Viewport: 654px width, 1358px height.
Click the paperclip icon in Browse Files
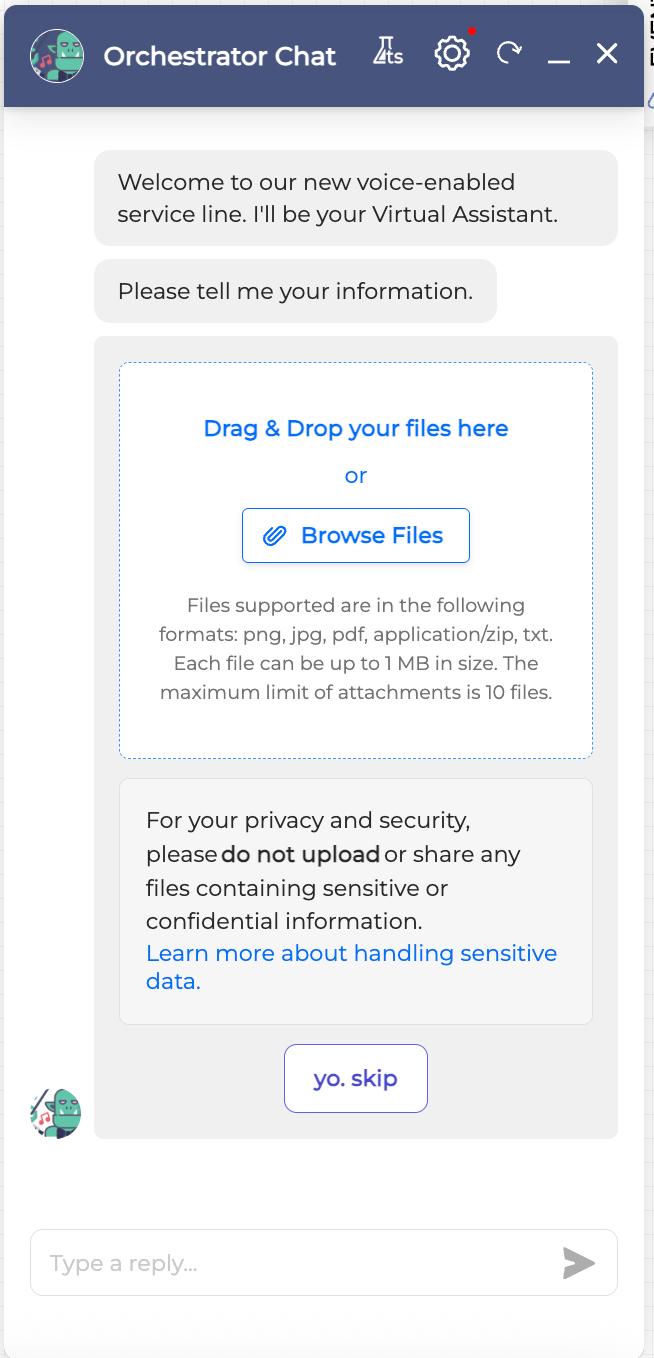pyautogui.click(x=275, y=536)
